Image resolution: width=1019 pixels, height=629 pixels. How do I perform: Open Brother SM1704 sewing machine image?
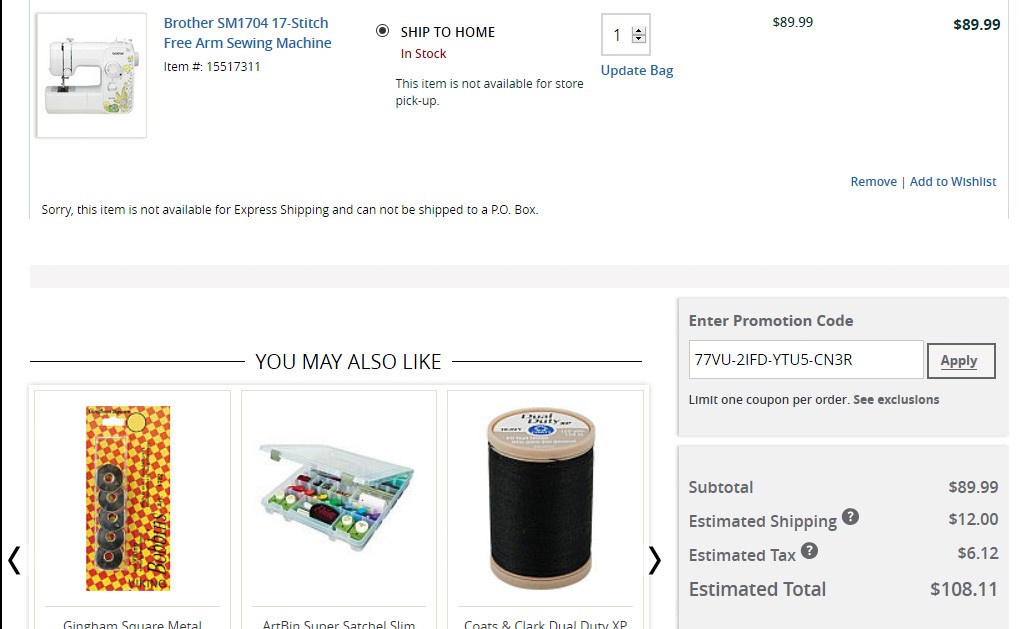tap(91, 75)
